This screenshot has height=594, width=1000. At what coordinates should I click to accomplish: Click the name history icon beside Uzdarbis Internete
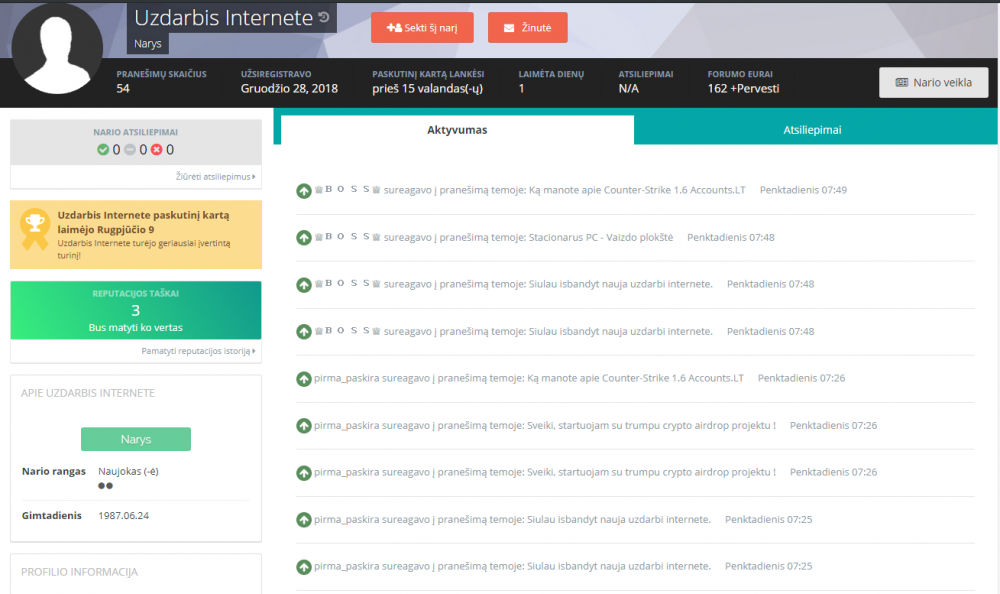pyautogui.click(x=323, y=18)
